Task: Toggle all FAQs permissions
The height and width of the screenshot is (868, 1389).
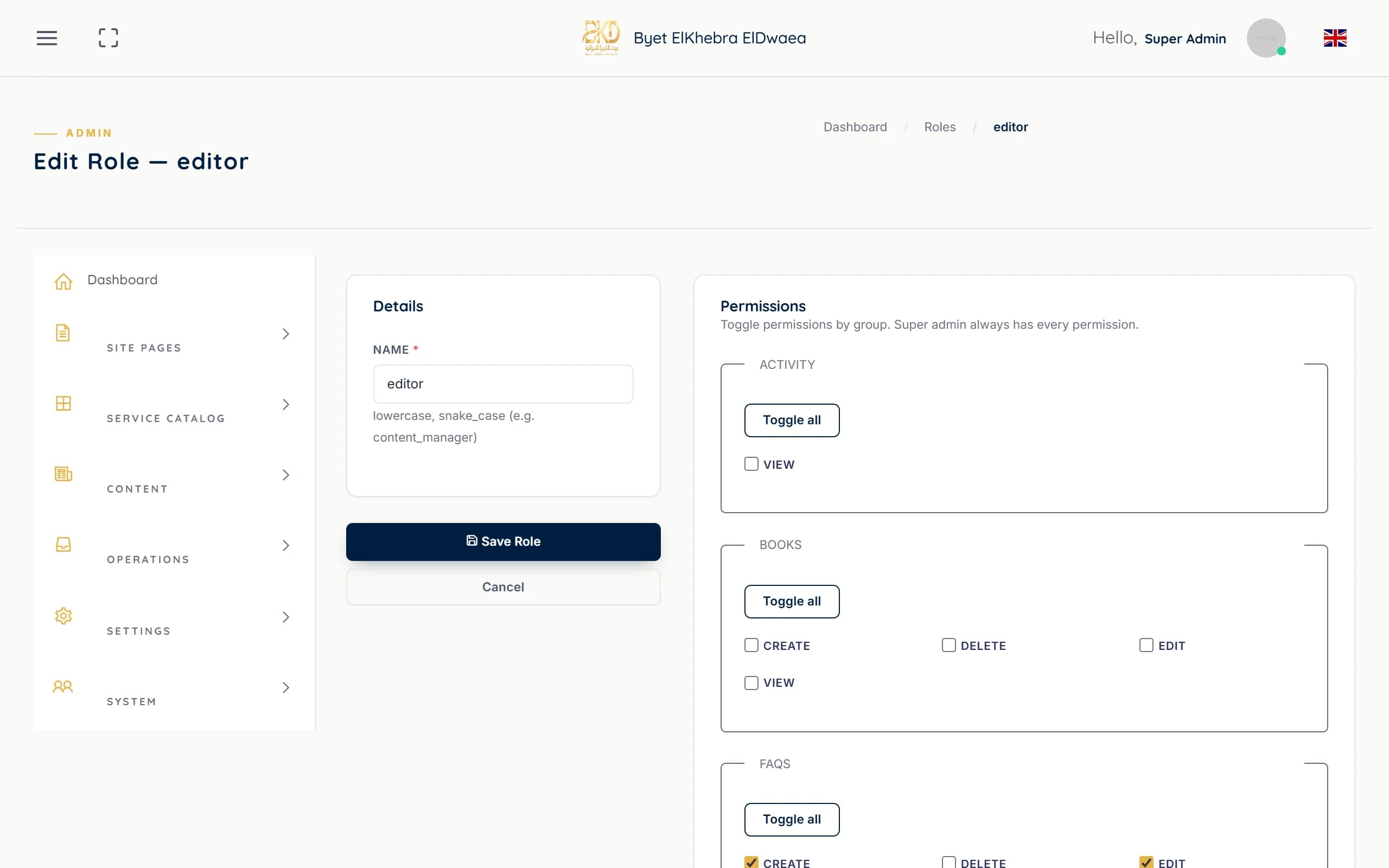Action: [x=792, y=820]
